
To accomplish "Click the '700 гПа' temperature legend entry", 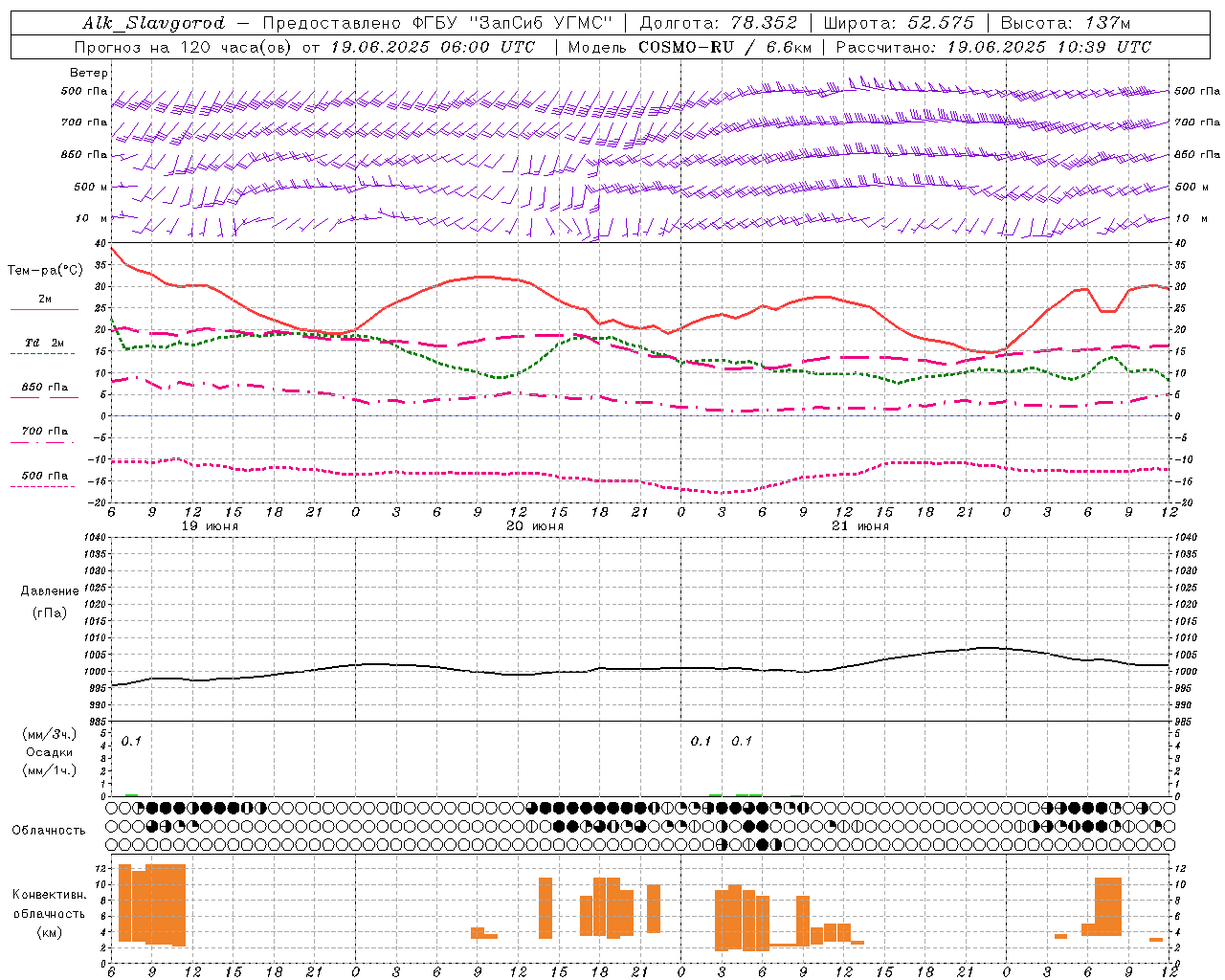I will [45, 432].
